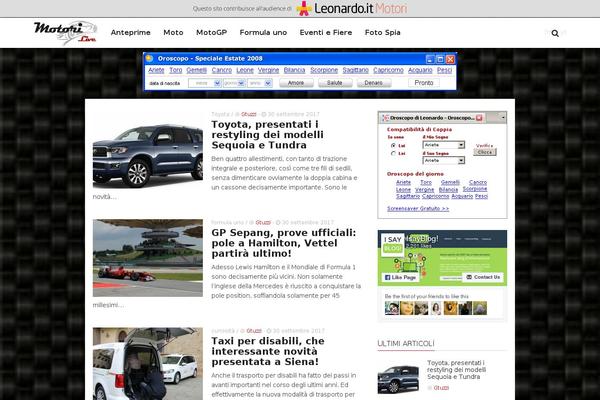Open the Moto menu
Viewport: 600px width, 400px height.
tap(173, 33)
